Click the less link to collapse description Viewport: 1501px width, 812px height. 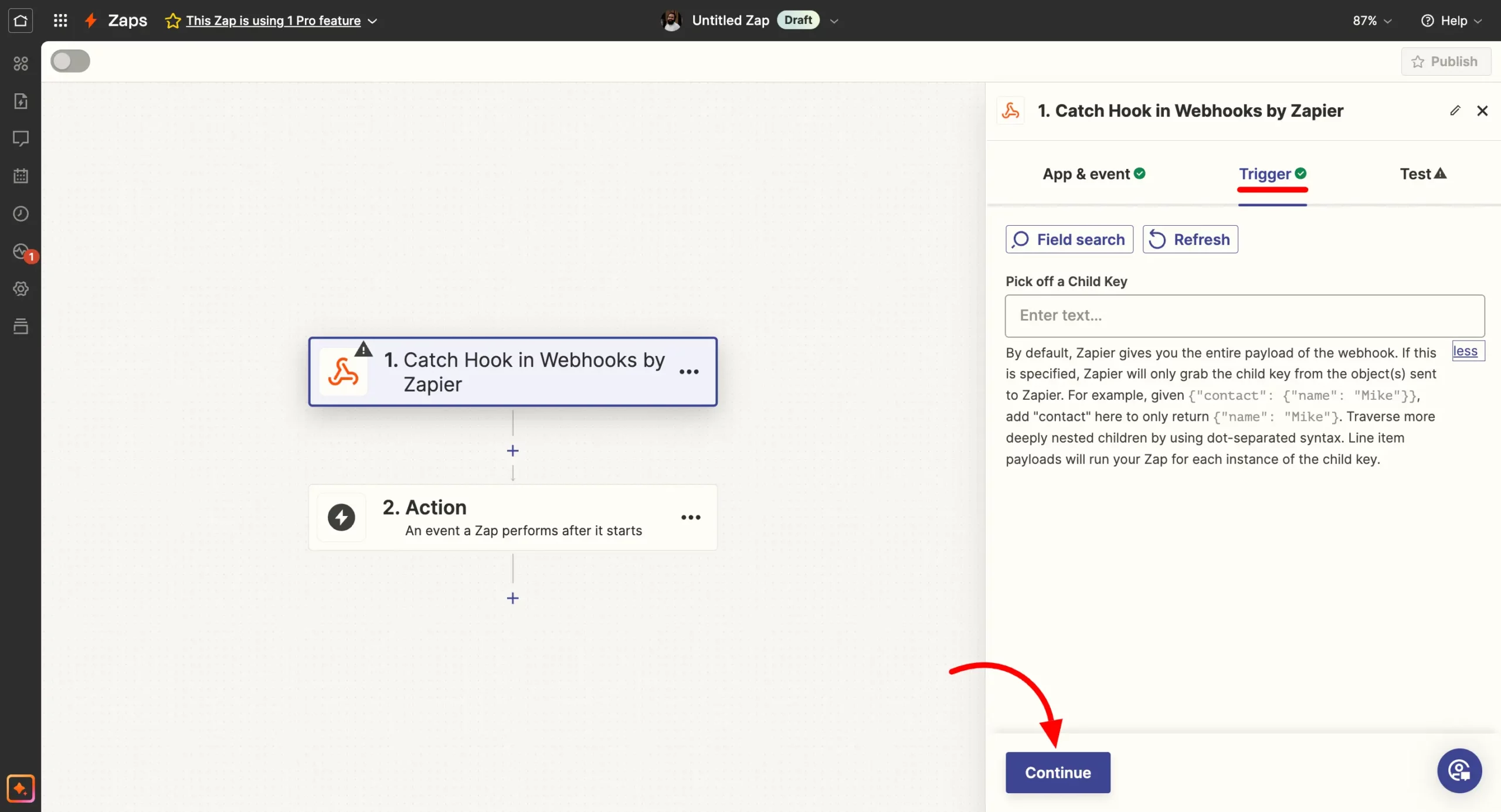pos(1465,351)
